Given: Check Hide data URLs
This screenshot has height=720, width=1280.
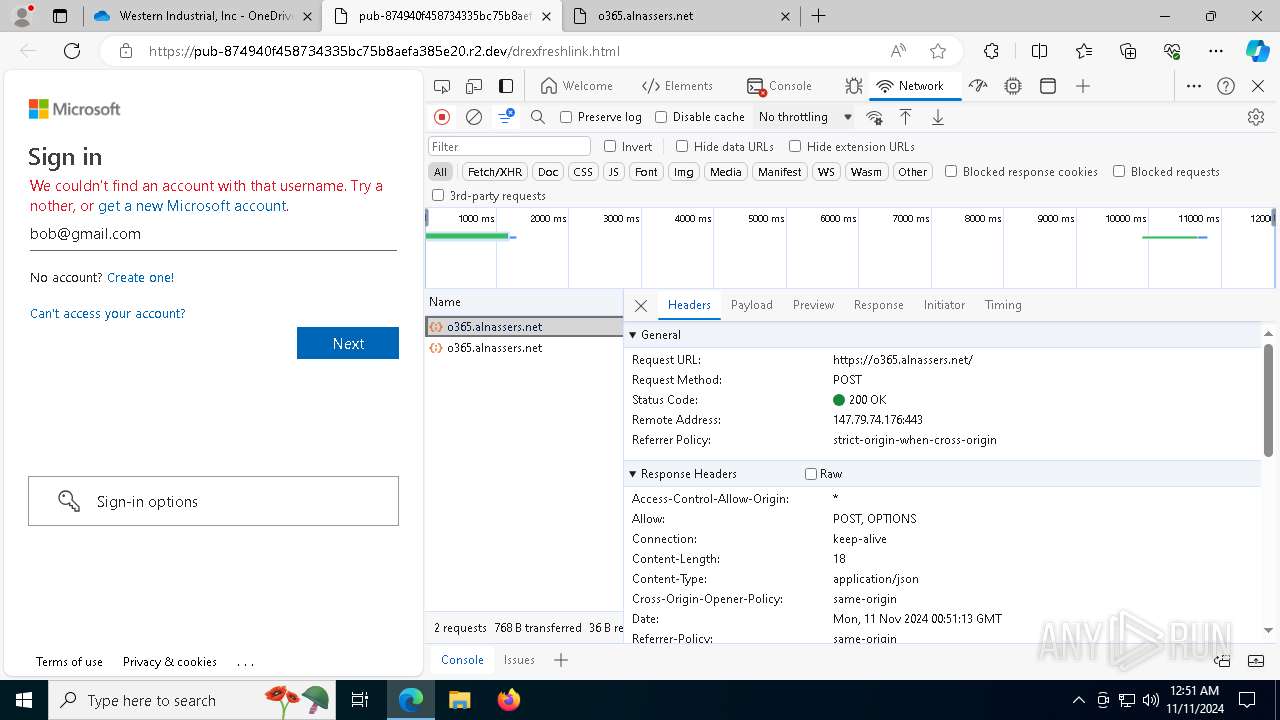Looking at the screenshot, I should (682, 146).
